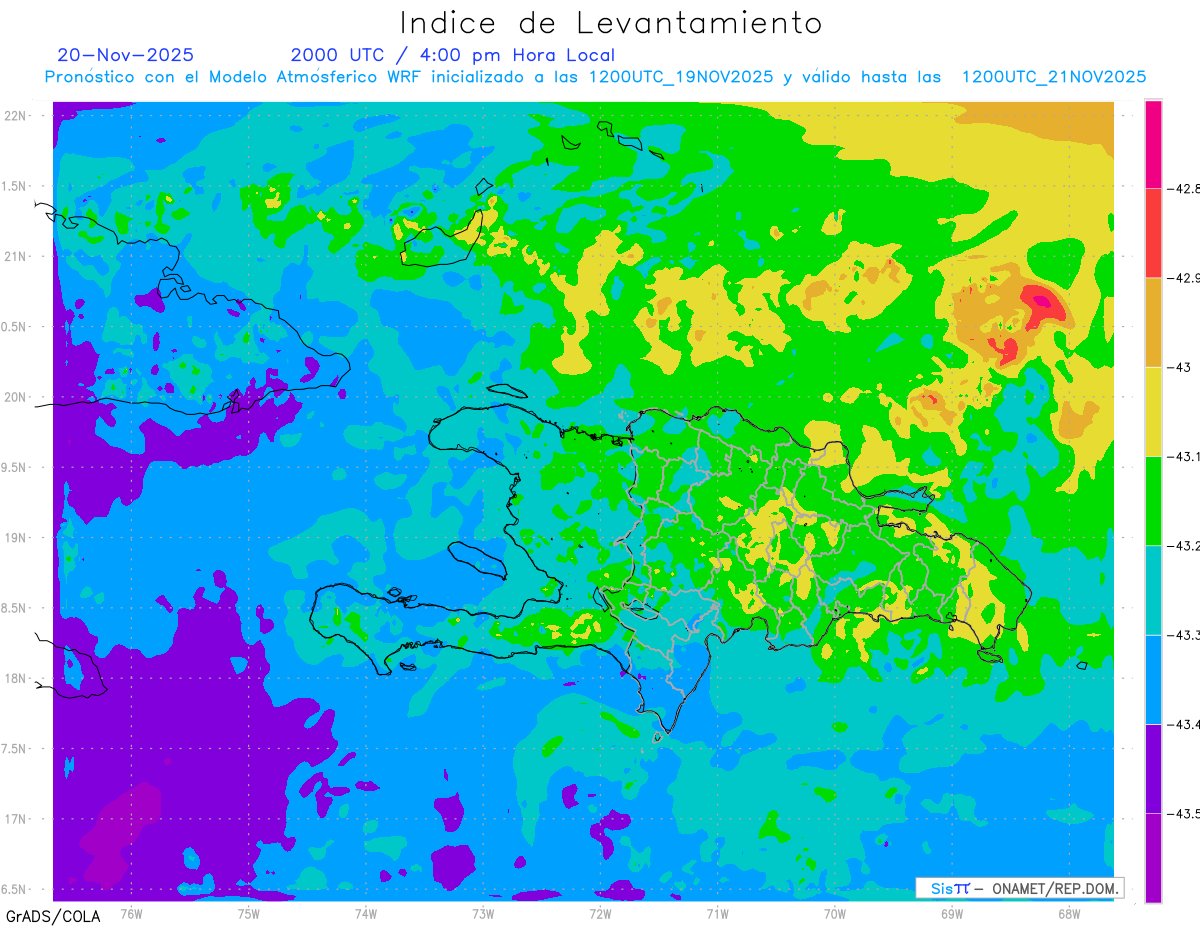This screenshot has height=927, width=1200.
Task: Click the '20N' latitude label
Action: coord(17,397)
